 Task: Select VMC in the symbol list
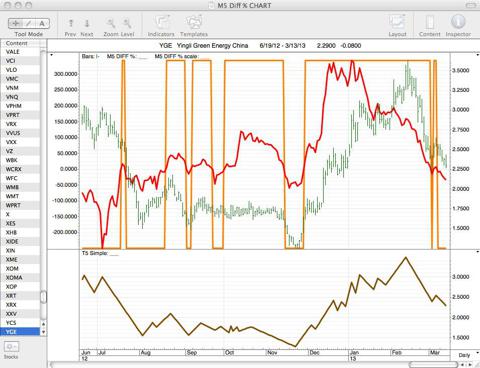point(20,79)
